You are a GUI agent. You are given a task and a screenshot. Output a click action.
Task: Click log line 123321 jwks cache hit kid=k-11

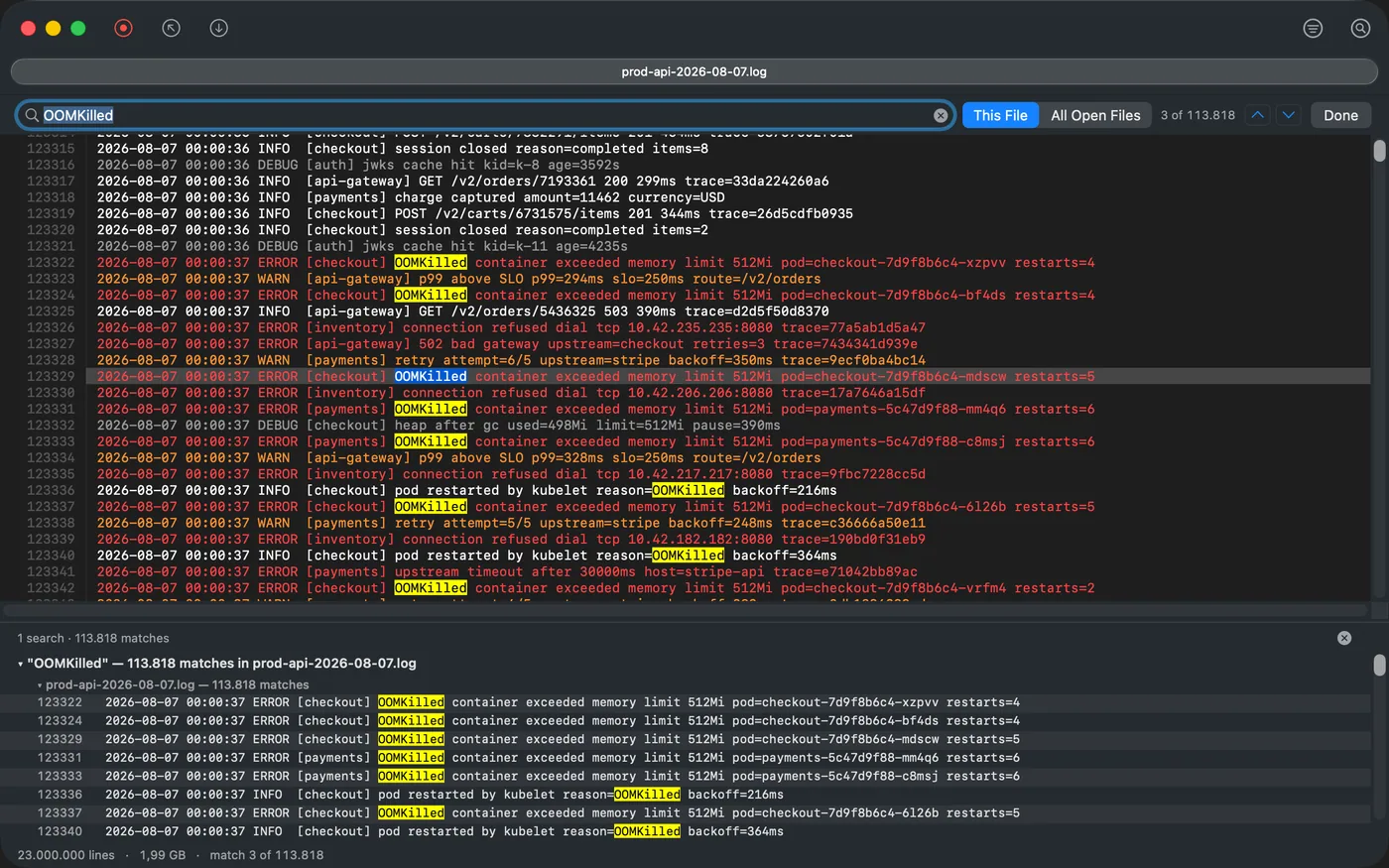tap(362, 246)
